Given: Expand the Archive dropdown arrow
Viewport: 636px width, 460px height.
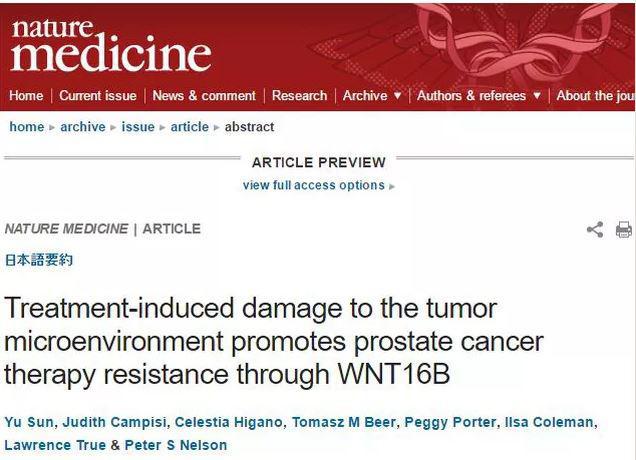Looking at the screenshot, I should point(398,96).
